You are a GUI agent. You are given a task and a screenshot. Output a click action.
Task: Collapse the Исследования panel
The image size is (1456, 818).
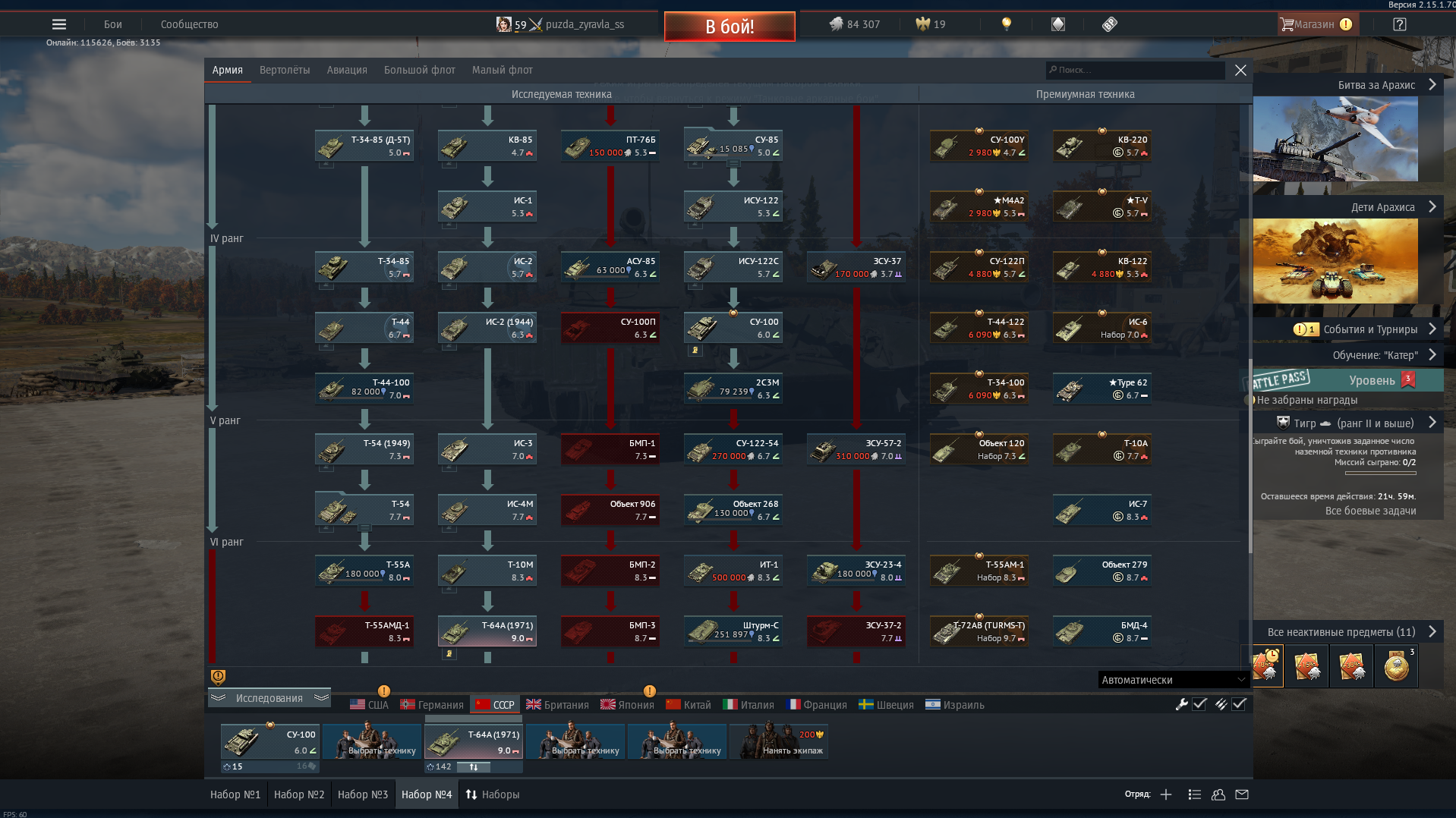269,698
